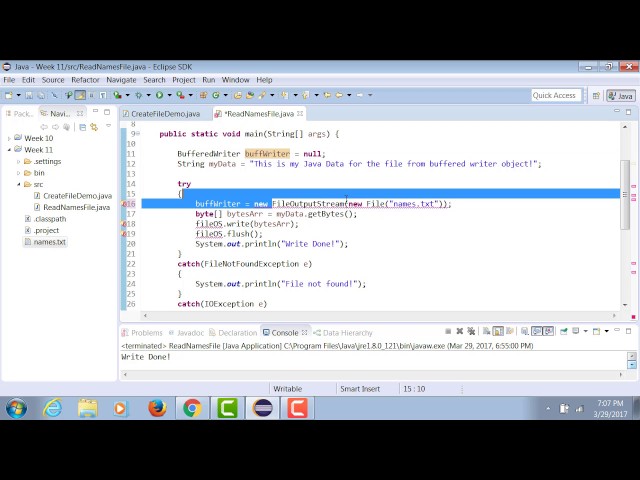Screen dimensions: 640x480
Task: Click the Terminate icon in Console toolbar
Action: coord(448,331)
